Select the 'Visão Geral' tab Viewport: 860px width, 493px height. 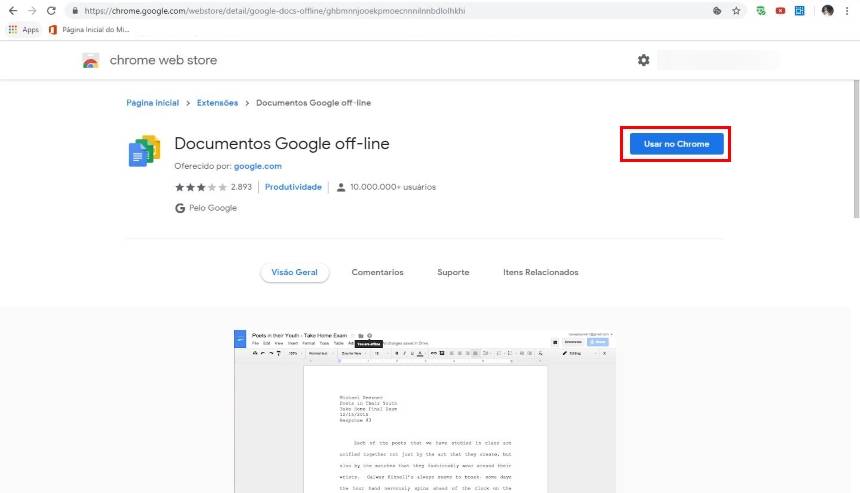pos(295,272)
